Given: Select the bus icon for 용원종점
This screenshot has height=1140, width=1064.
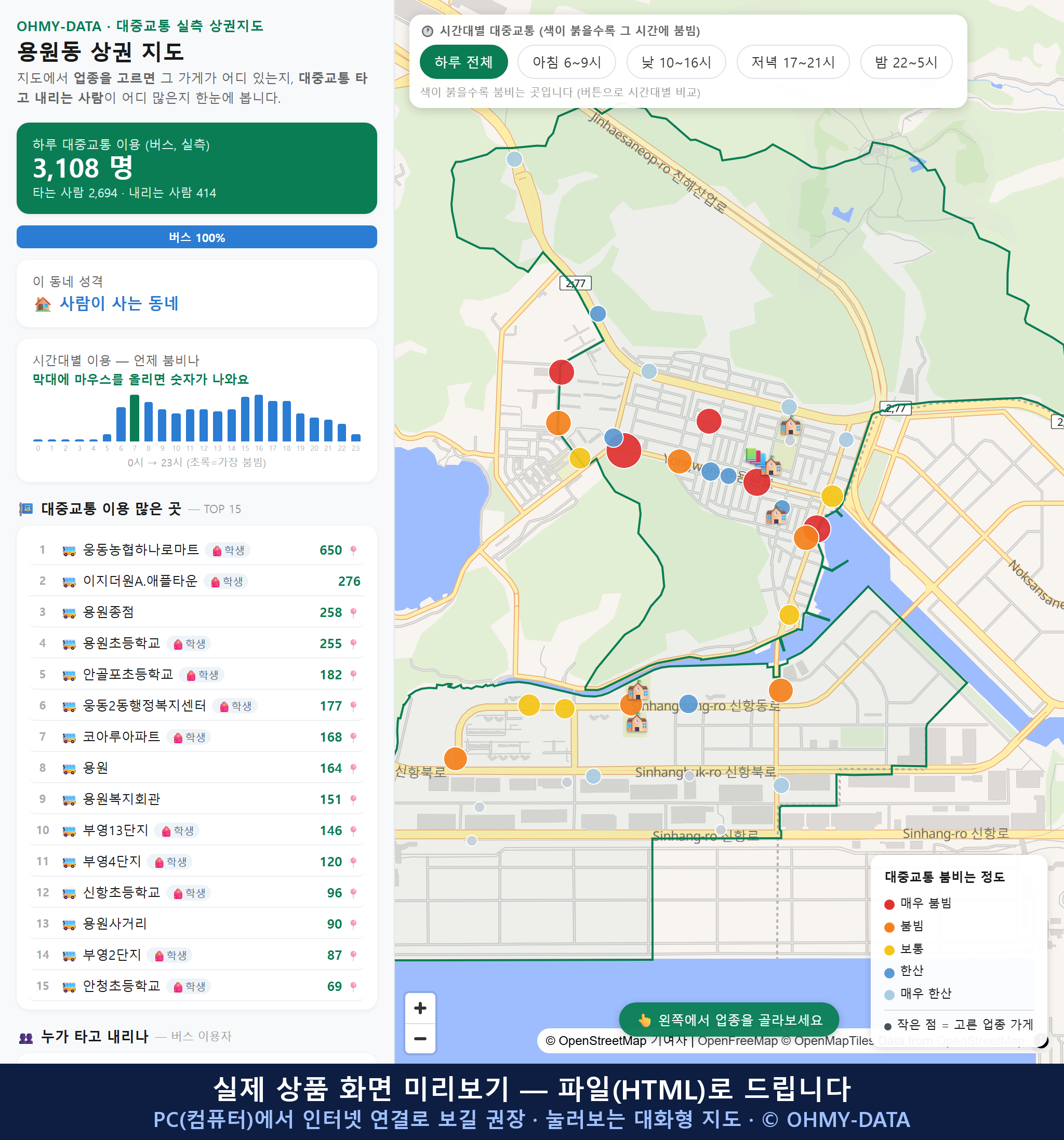Looking at the screenshot, I should (69, 613).
